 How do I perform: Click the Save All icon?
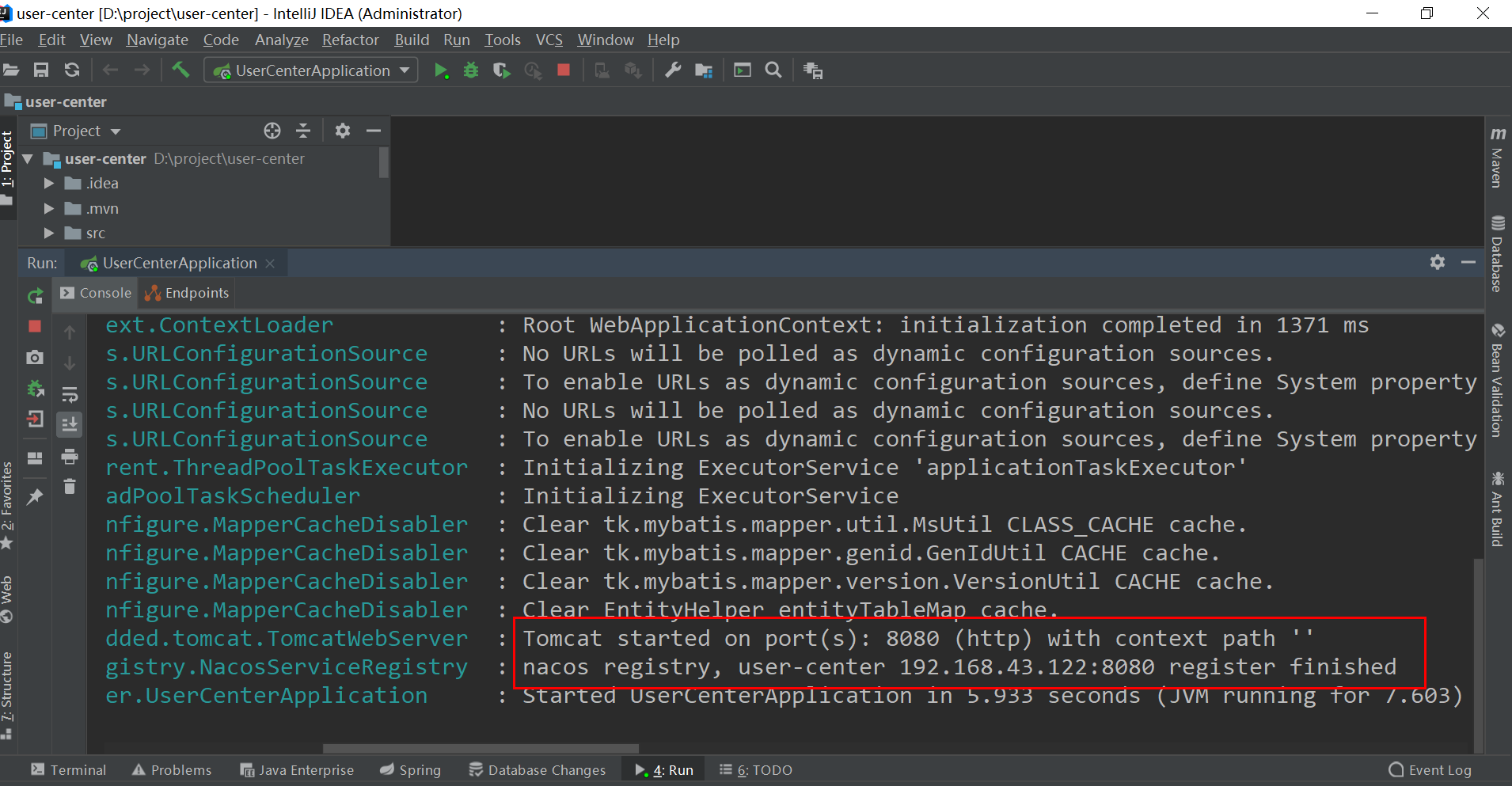tap(41, 70)
